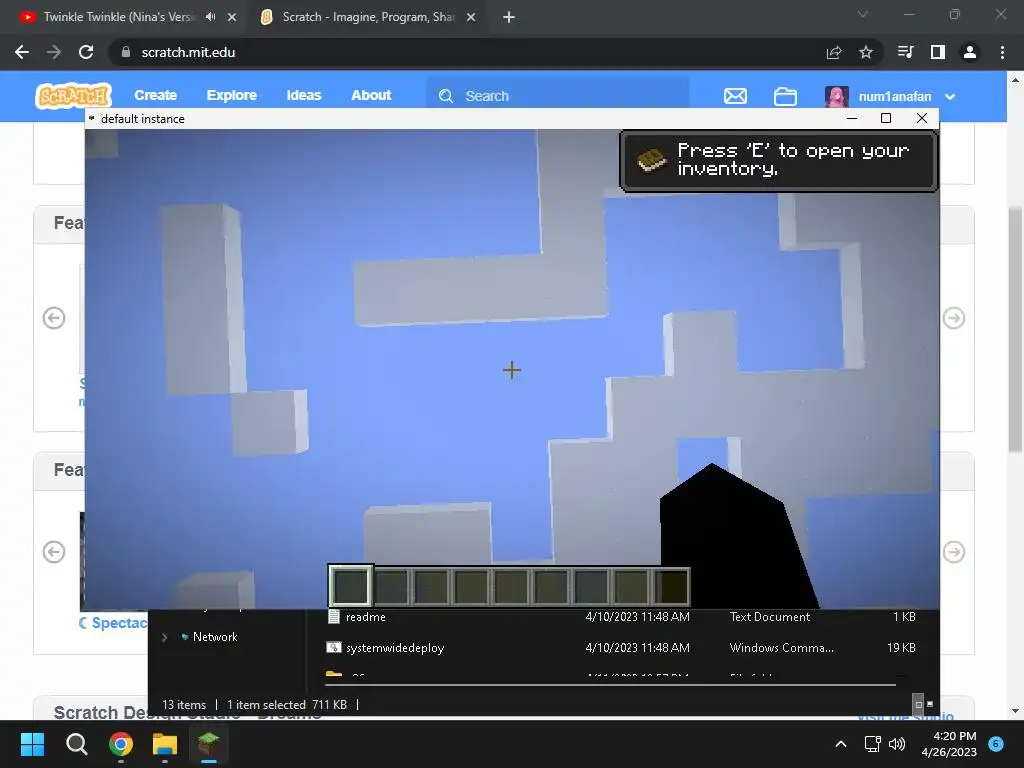The height and width of the screenshot is (768, 1024).
Task: Open File Explorer from the taskbar
Action: pos(165,744)
